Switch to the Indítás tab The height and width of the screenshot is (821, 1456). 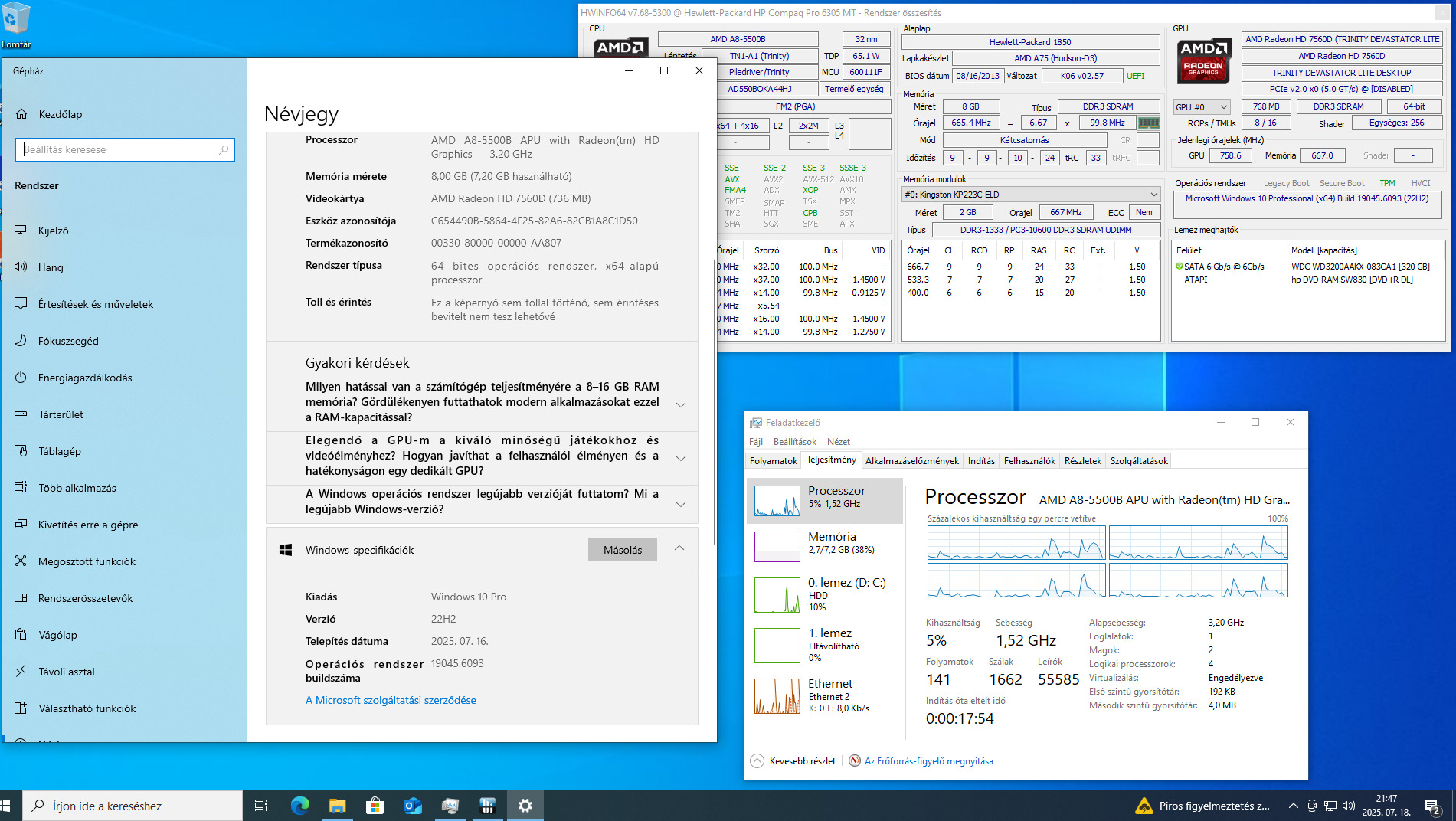pos(981,461)
